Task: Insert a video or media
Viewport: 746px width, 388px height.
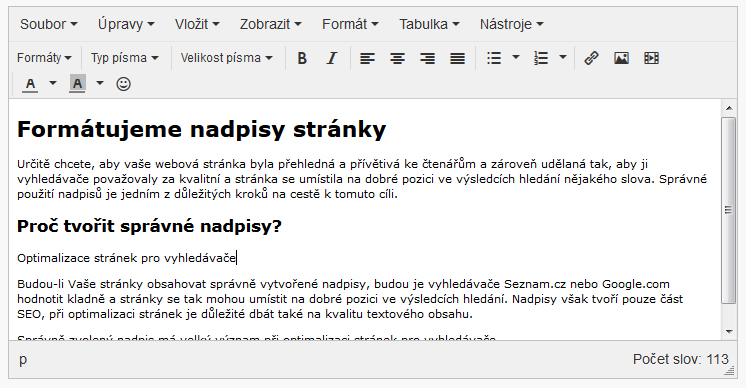Action: coord(651,58)
